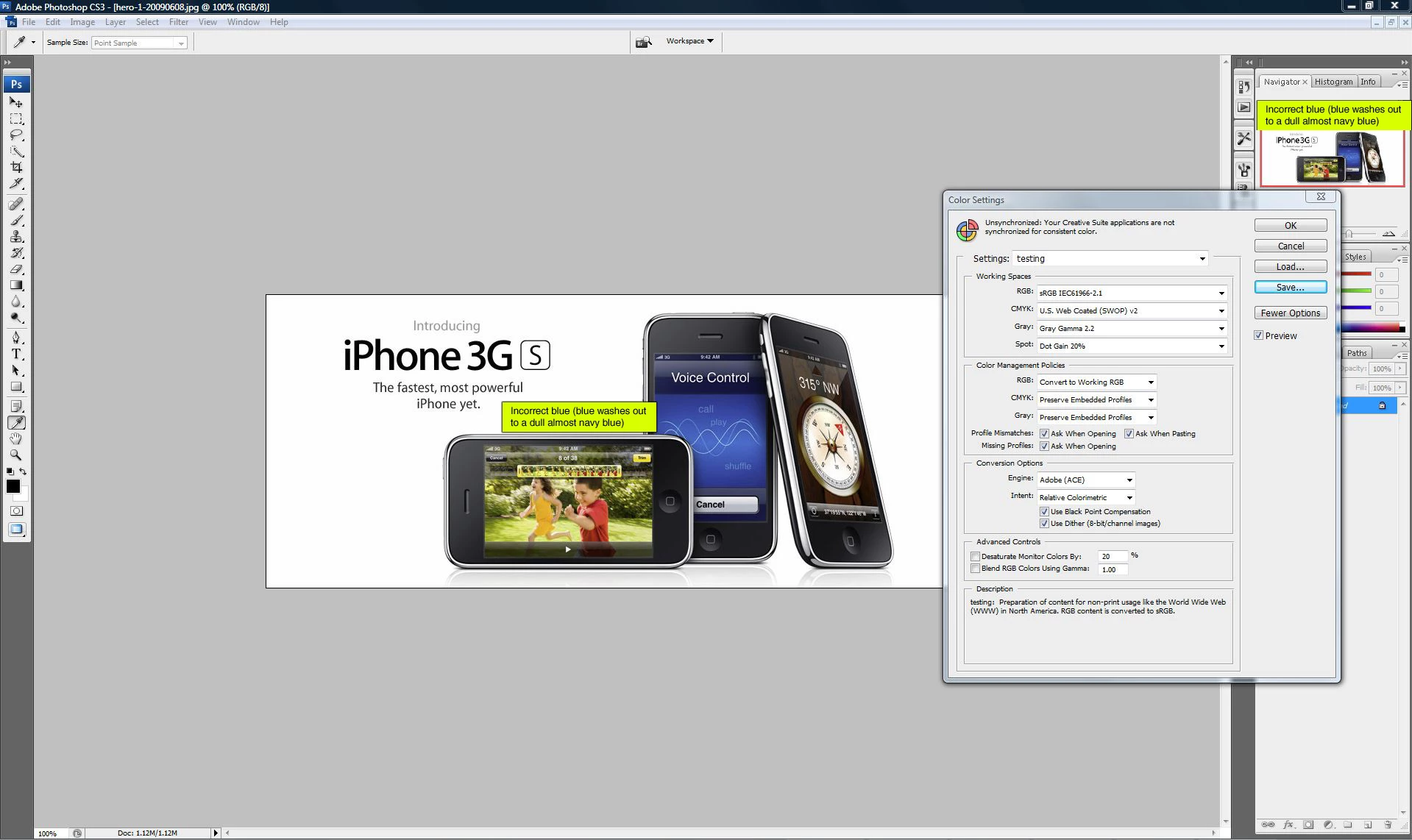Switch to the Histogram tab
The image size is (1412, 840).
pos(1333,82)
